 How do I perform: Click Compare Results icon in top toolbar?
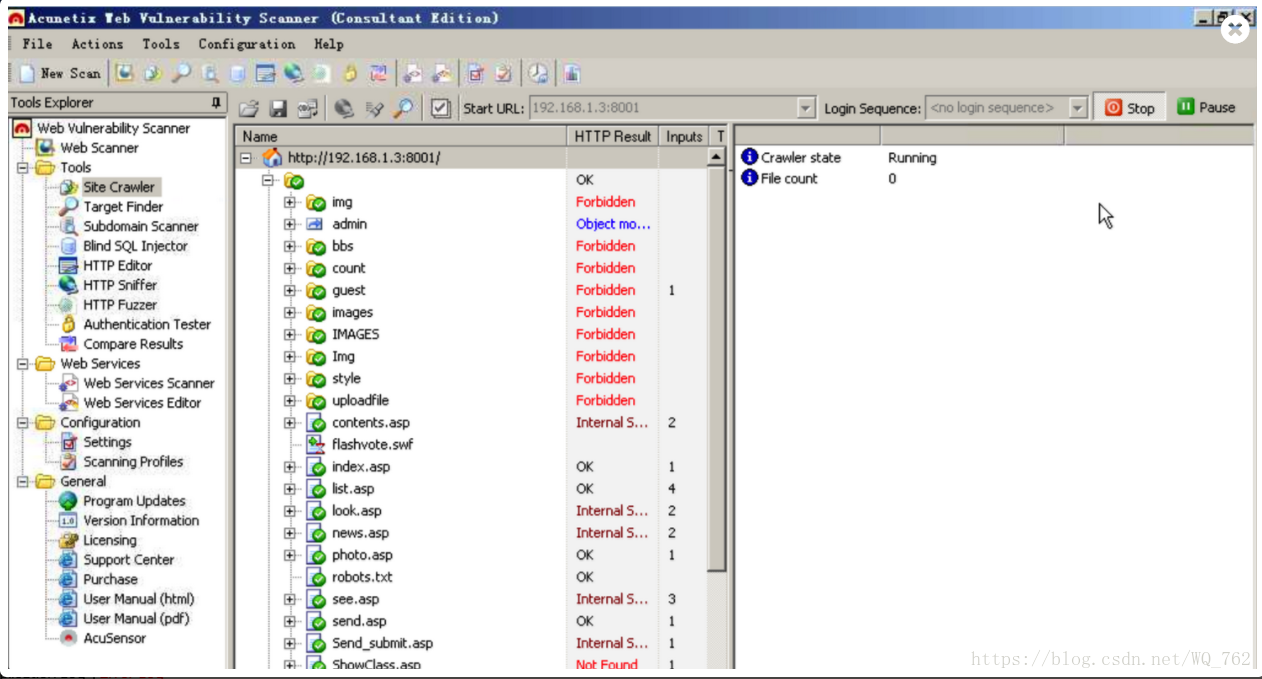(x=378, y=73)
